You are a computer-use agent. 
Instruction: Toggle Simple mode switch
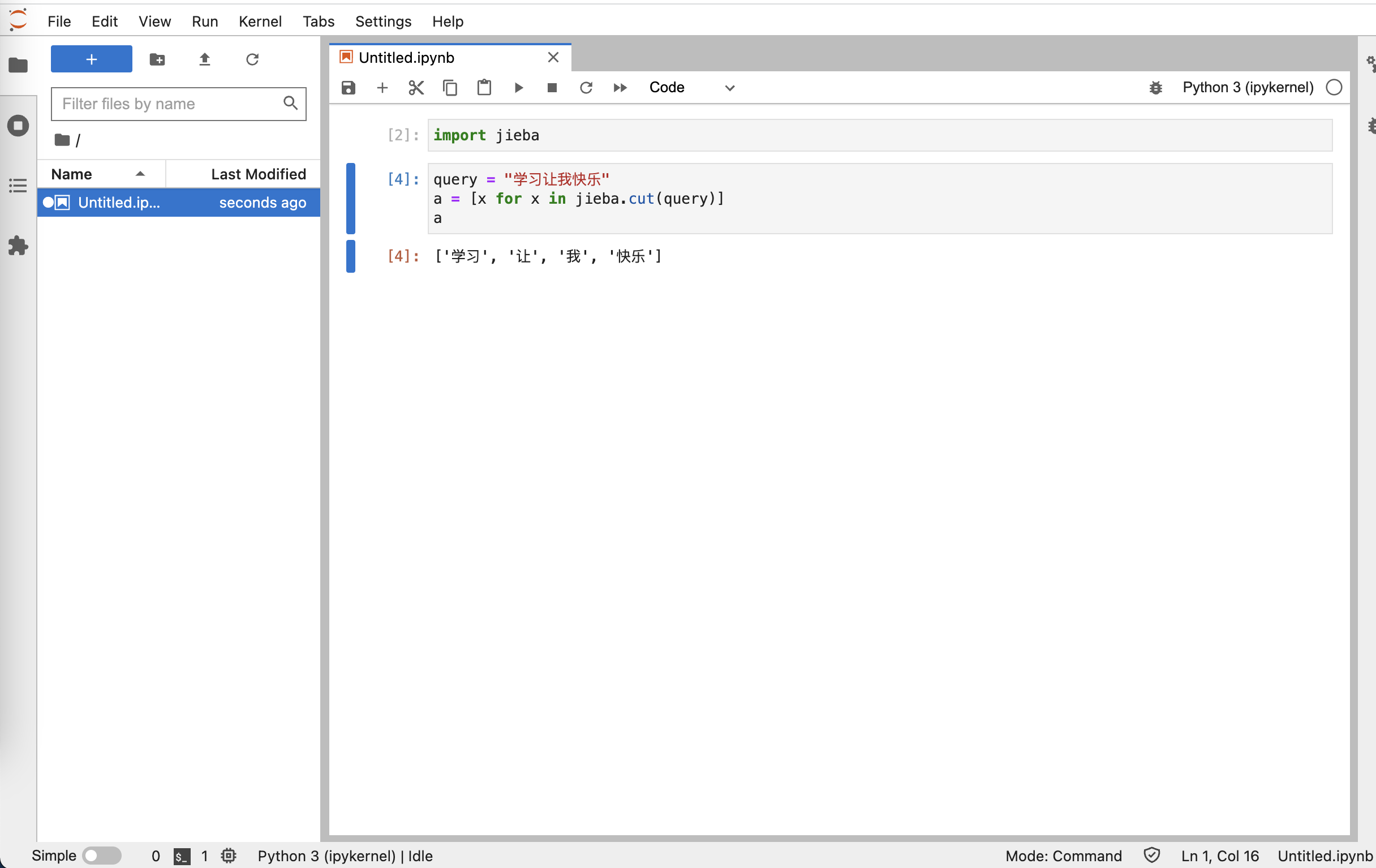tap(100, 855)
